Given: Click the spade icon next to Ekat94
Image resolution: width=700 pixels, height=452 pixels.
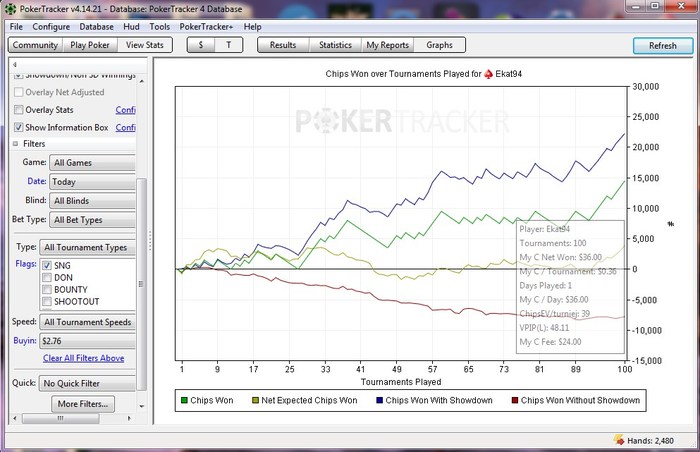Looking at the screenshot, I should [488, 74].
